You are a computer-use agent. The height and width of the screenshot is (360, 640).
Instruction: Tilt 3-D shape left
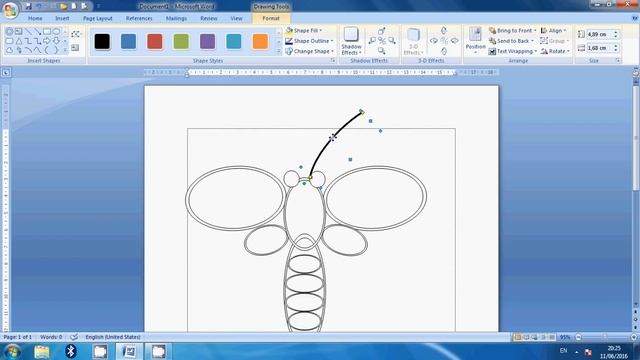coord(434,40)
